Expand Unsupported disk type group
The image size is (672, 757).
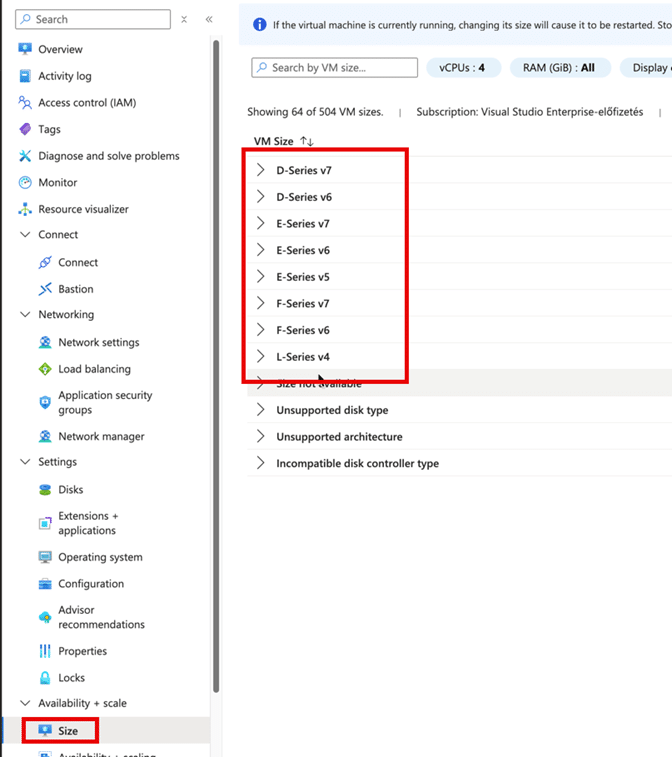tap(261, 410)
